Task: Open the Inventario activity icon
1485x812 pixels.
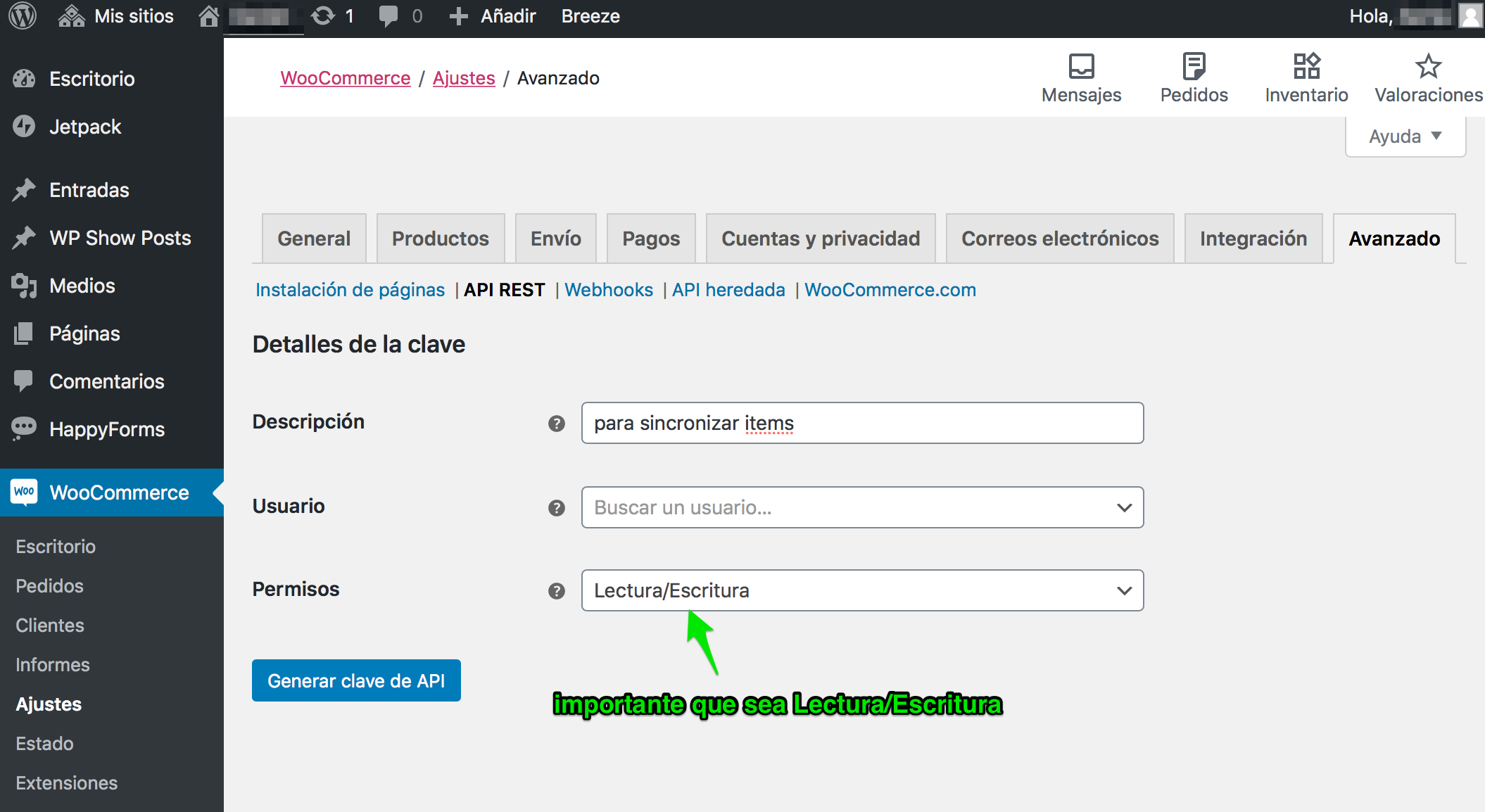Action: pyautogui.click(x=1306, y=78)
